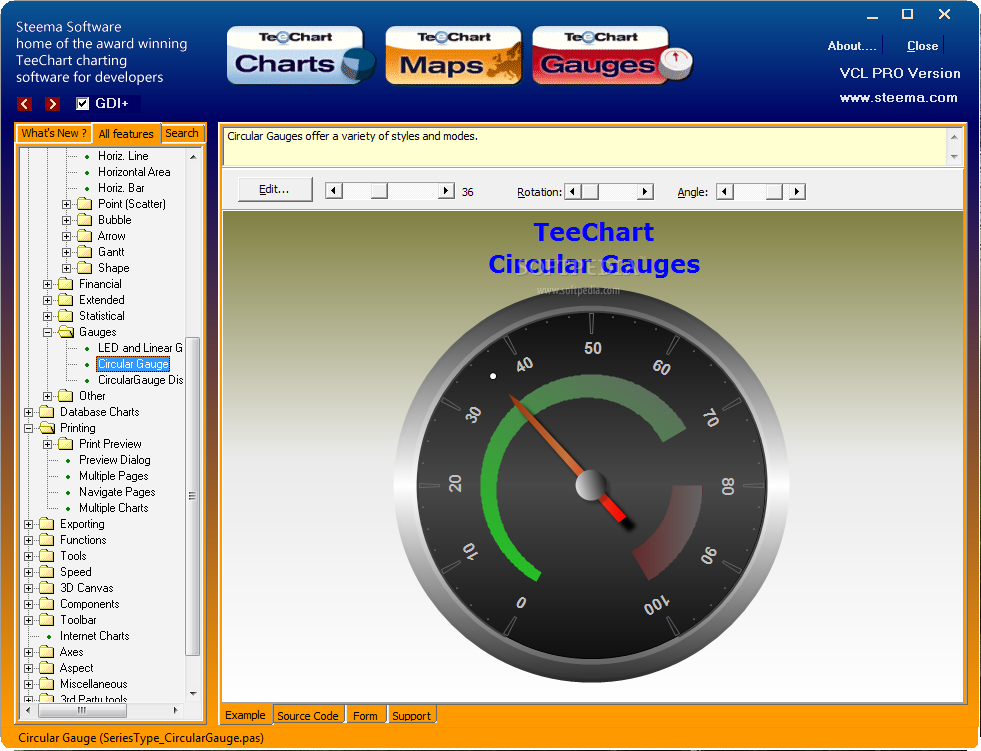Click tree horizontal scrollbar right arrow

pos(175,710)
